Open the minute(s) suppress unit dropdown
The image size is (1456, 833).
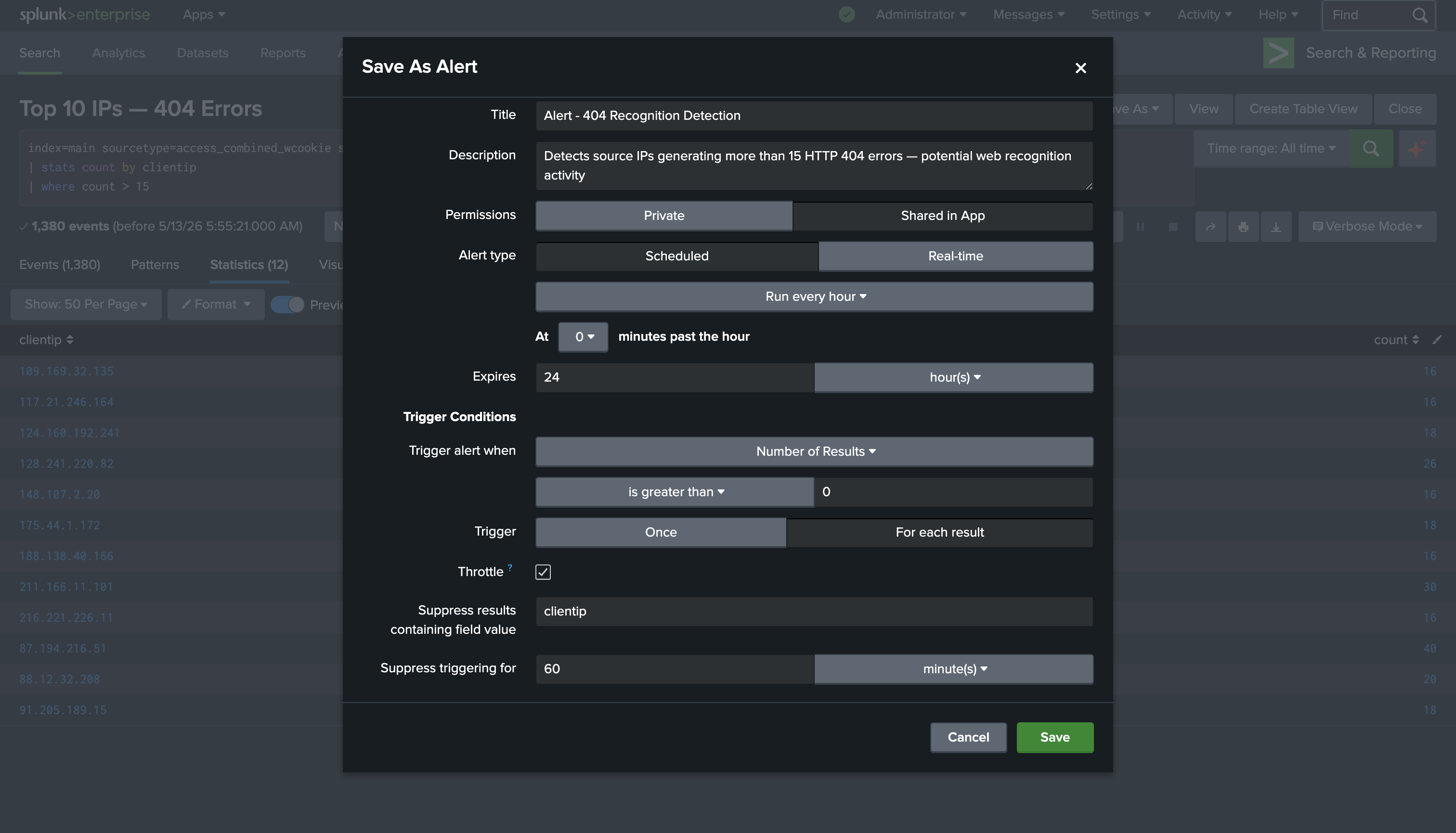click(x=953, y=669)
